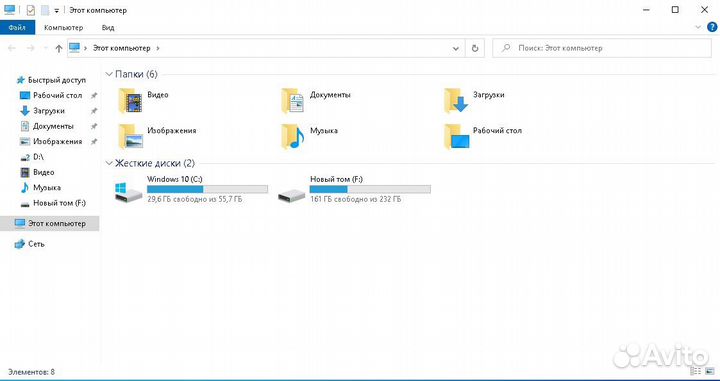
Task: Click the system window icon in title bar
Action: pos(10,10)
